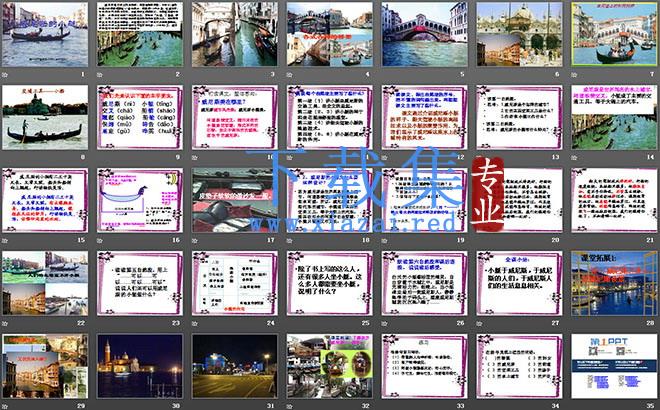
Task: Select slide 25 with large bold question text
Action: (330, 283)
